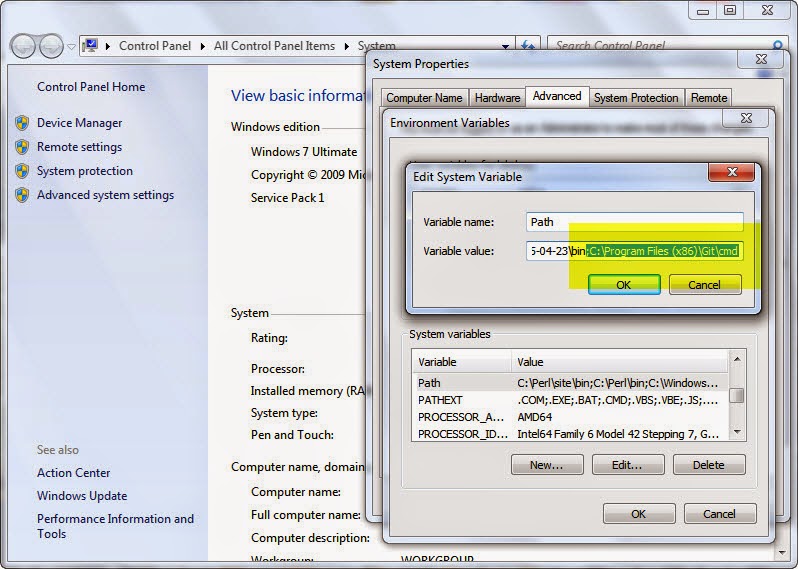Click Windows 7 Ultimate text
The height and width of the screenshot is (569, 798).
coord(304,152)
